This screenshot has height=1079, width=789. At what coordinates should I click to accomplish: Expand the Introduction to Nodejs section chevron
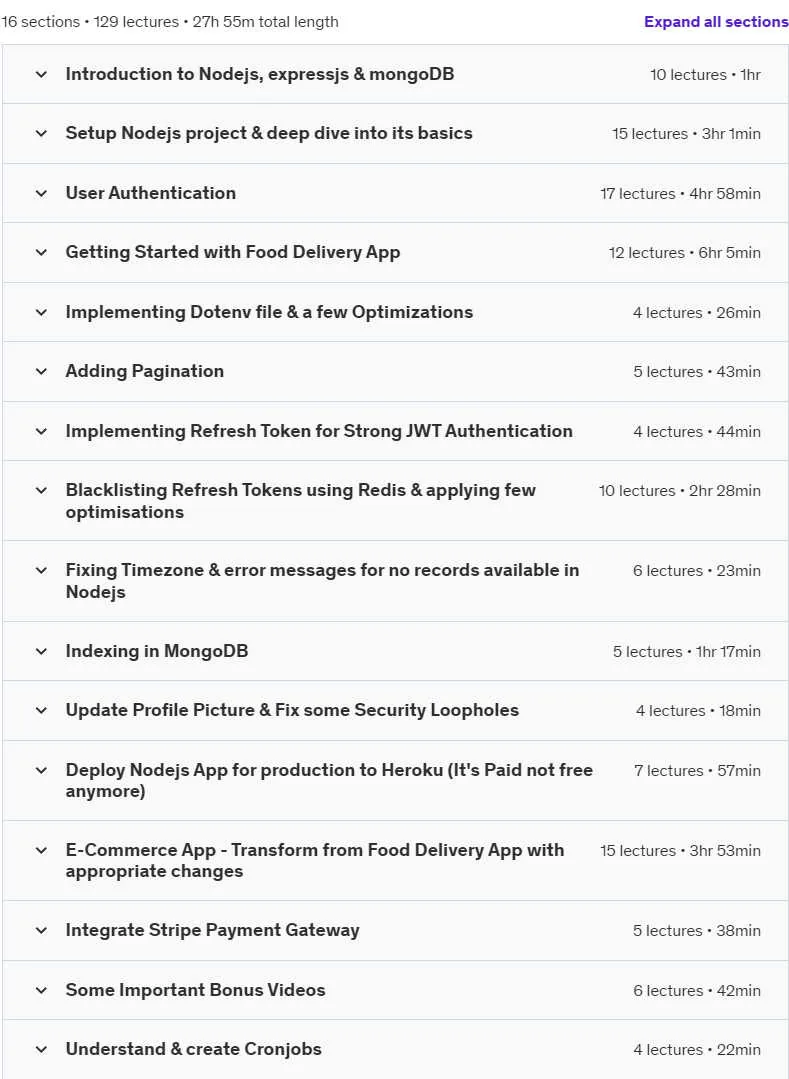[x=41, y=74]
